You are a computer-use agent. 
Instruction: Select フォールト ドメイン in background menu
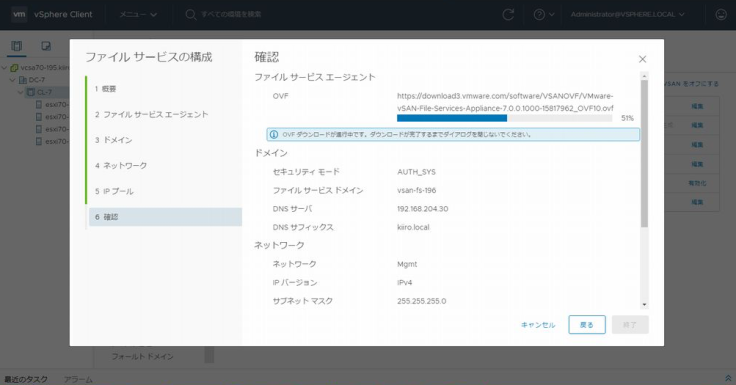(x=142, y=357)
